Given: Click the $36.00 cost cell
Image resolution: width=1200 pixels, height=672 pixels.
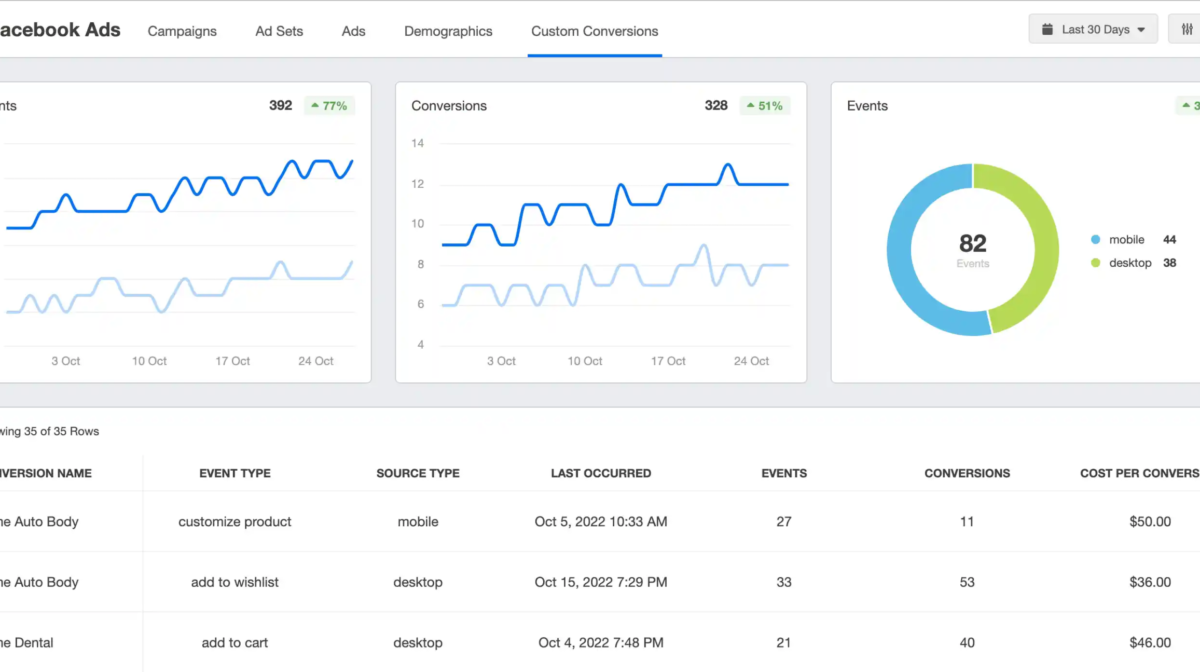Looking at the screenshot, I should (1149, 582).
